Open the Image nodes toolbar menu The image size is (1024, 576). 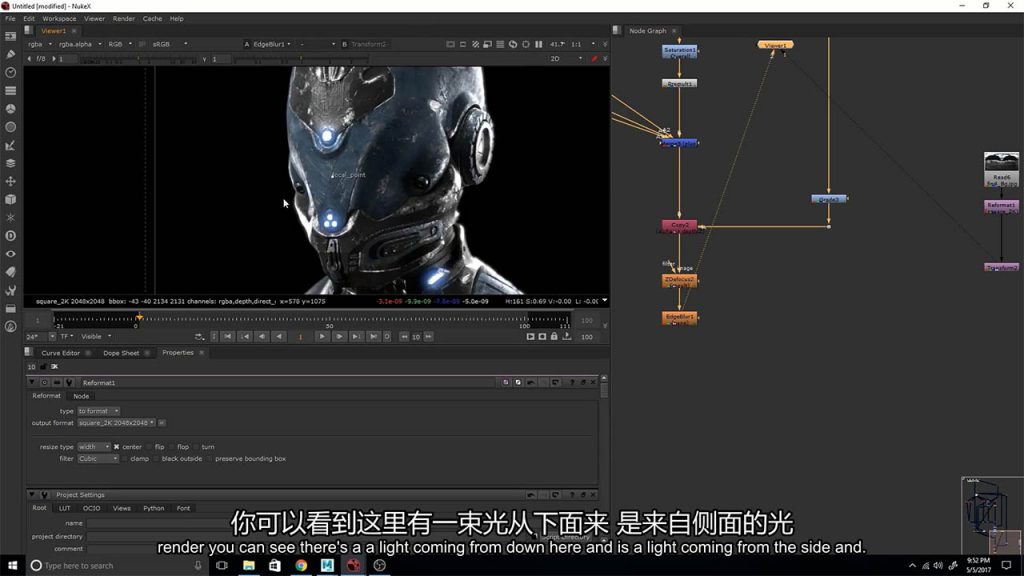pos(10,37)
